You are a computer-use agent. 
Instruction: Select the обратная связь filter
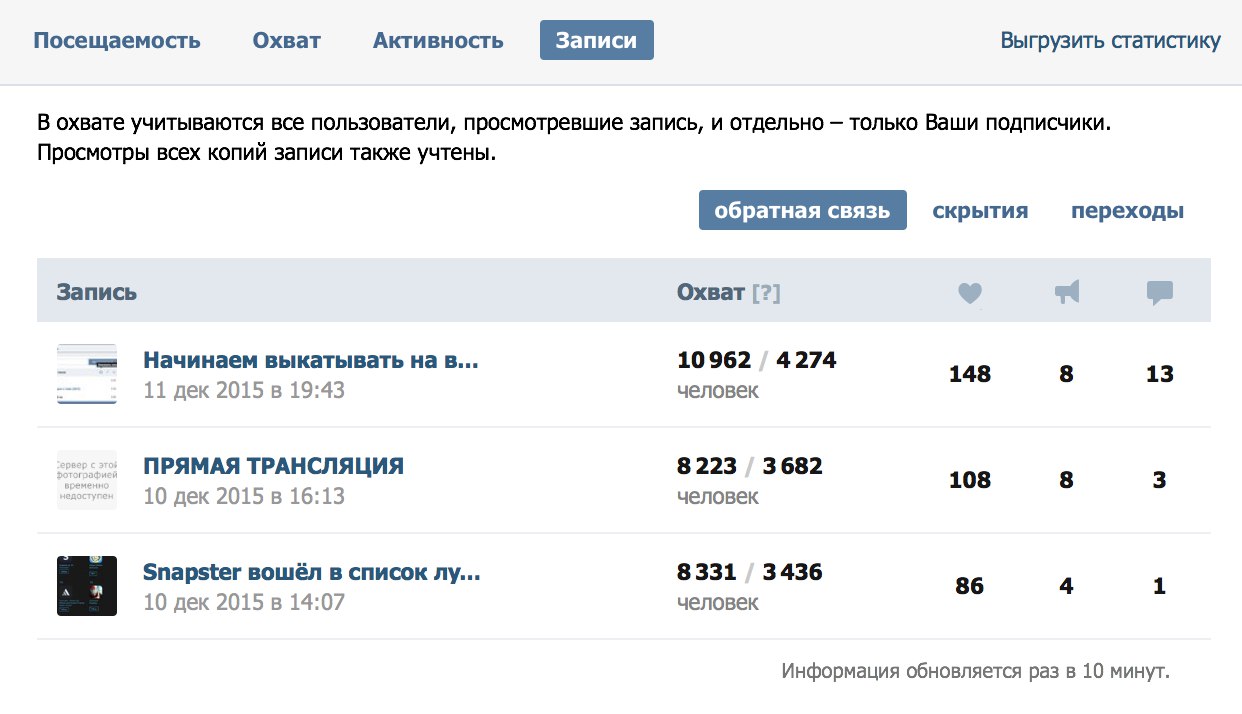(x=803, y=210)
